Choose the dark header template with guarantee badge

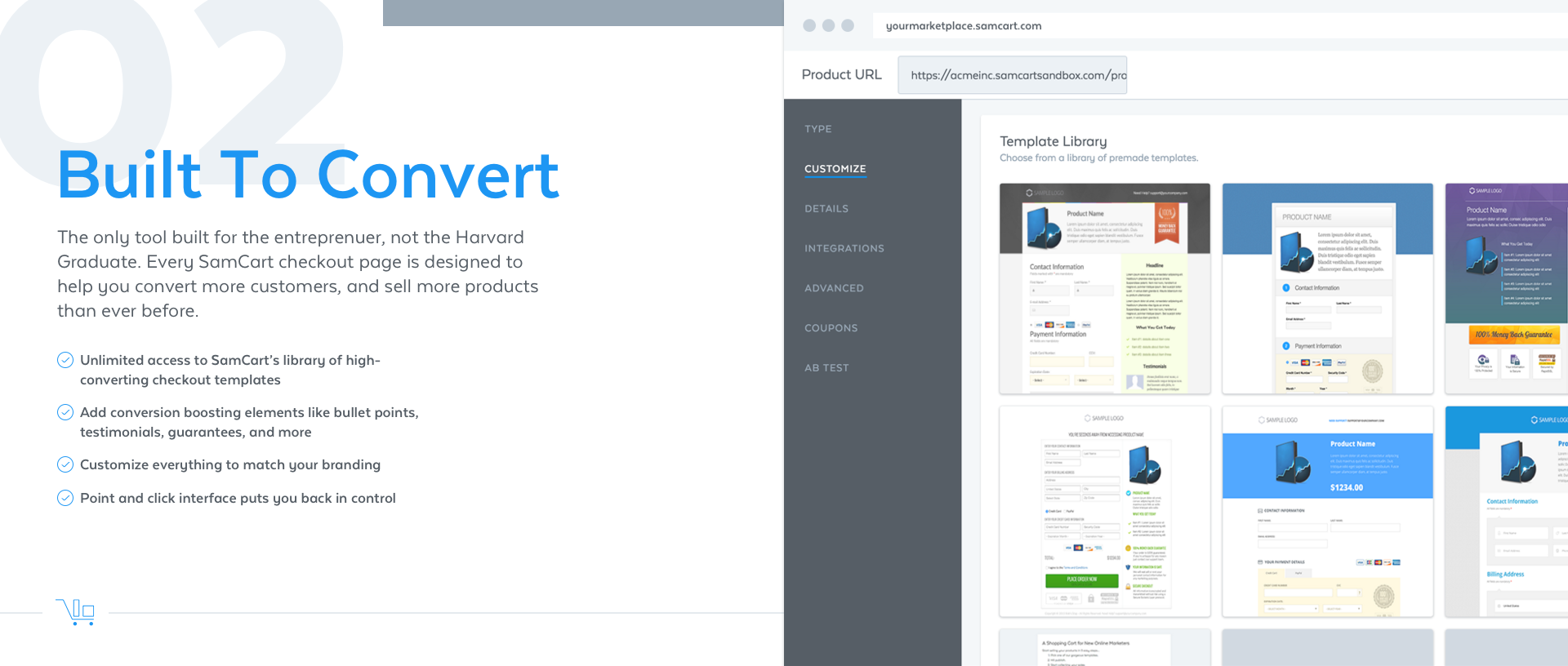(x=1105, y=289)
